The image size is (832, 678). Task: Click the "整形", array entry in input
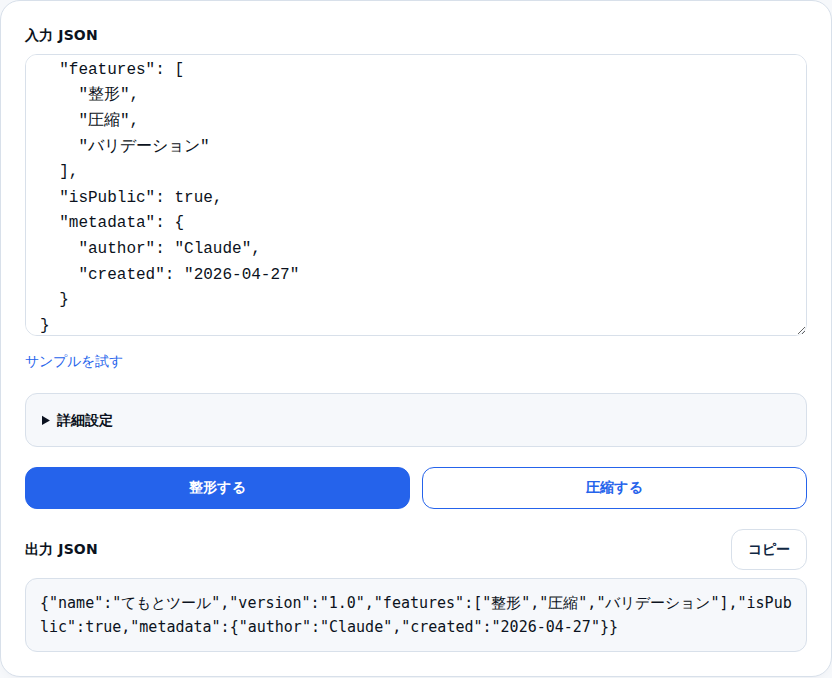pyautogui.click(x=108, y=94)
